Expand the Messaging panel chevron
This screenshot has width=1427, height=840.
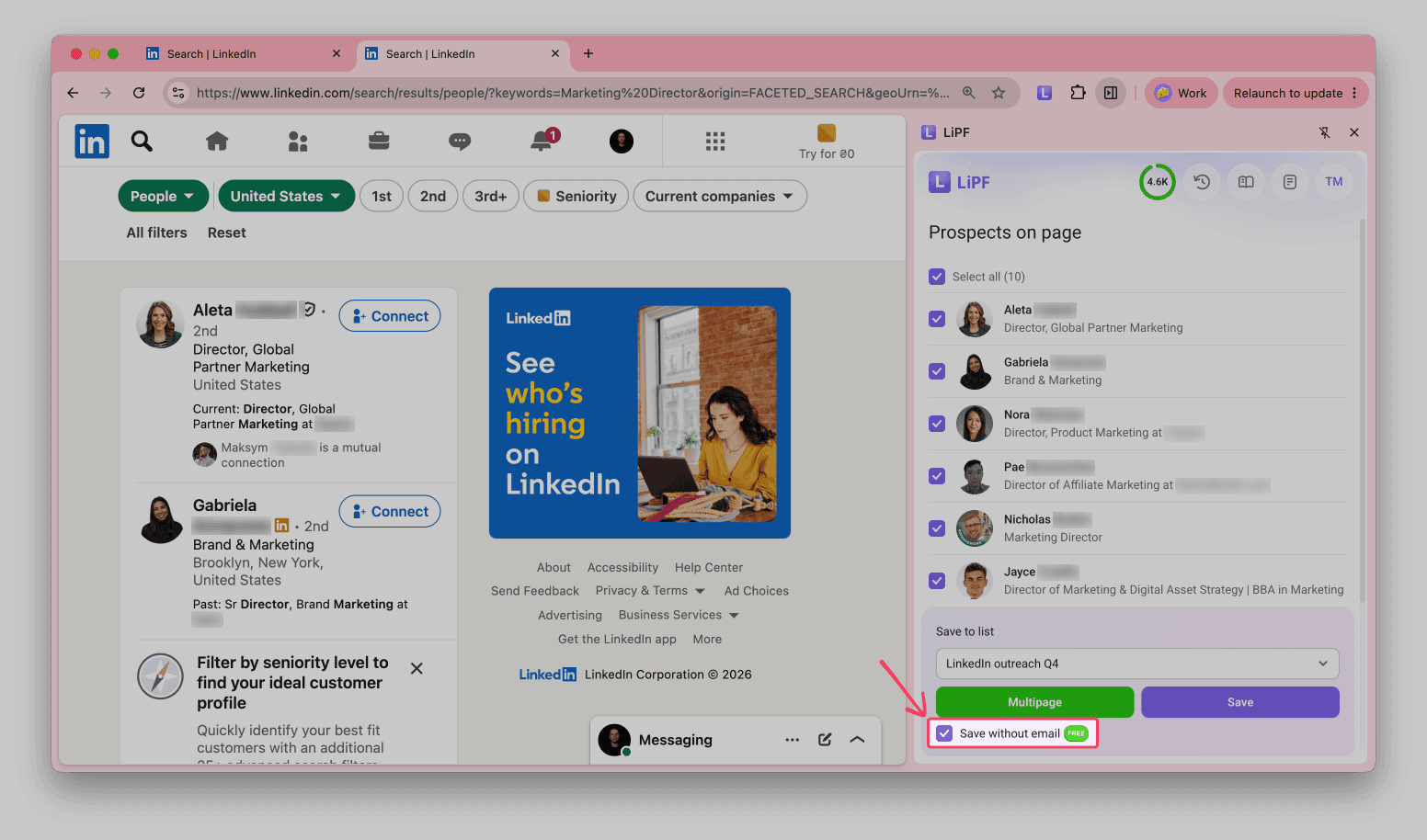(857, 740)
